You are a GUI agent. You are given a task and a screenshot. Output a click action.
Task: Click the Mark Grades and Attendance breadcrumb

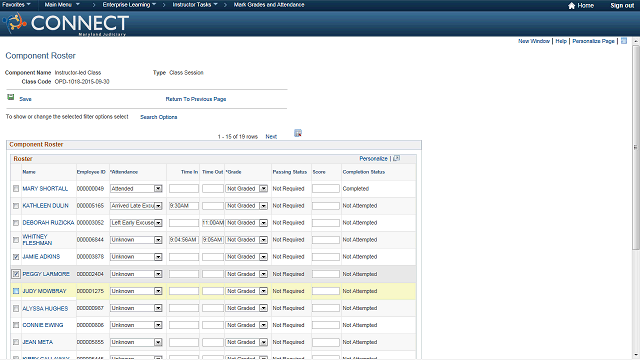[269, 5]
